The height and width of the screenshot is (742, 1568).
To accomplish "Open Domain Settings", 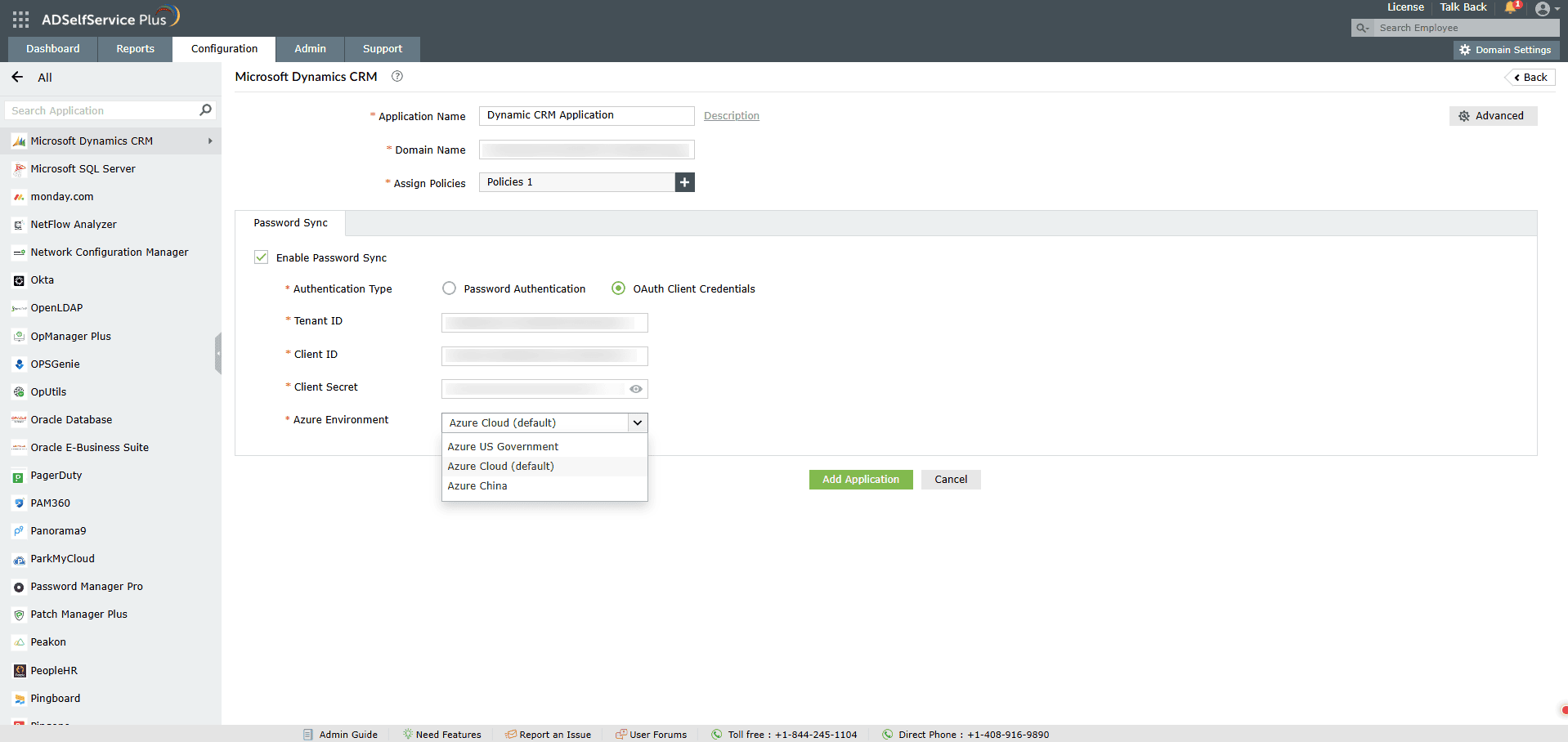I will [x=1506, y=49].
